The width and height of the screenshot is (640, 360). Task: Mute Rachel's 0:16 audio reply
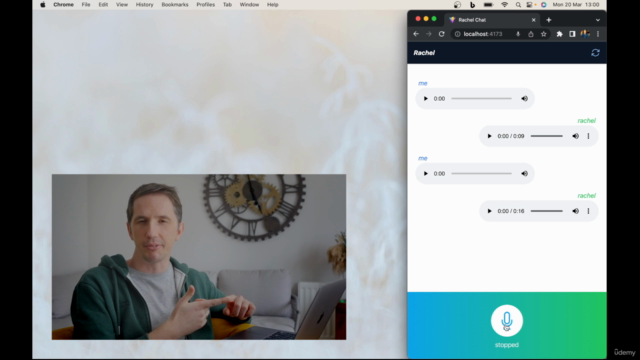tap(576, 211)
